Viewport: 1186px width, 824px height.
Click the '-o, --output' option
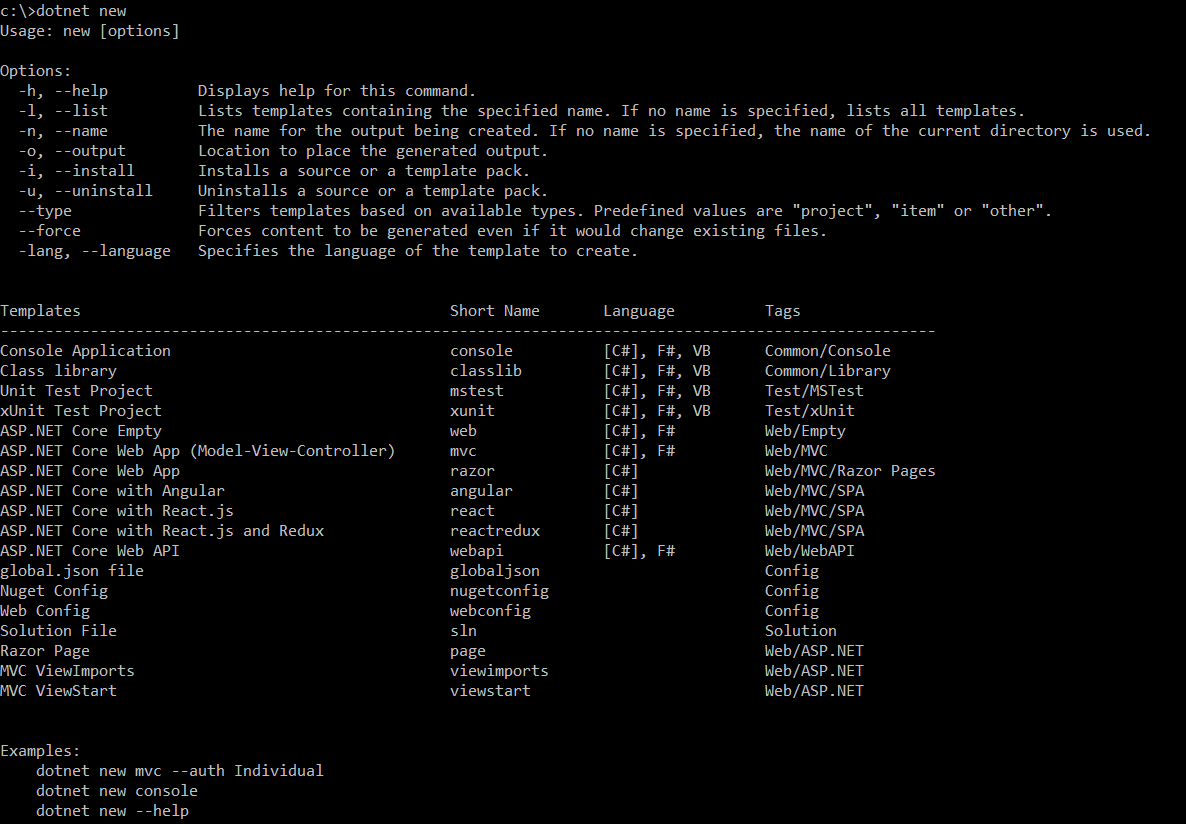click(x=73, y=151)
